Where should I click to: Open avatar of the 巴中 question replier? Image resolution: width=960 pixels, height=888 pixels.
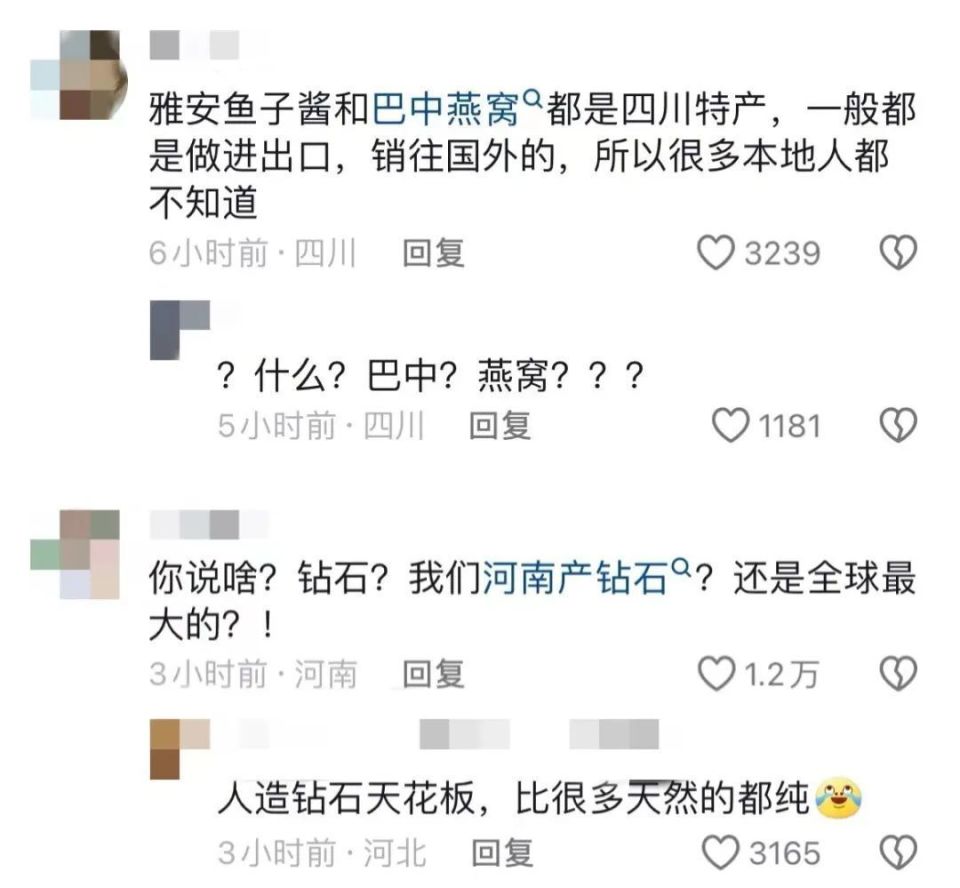point(180,329)
